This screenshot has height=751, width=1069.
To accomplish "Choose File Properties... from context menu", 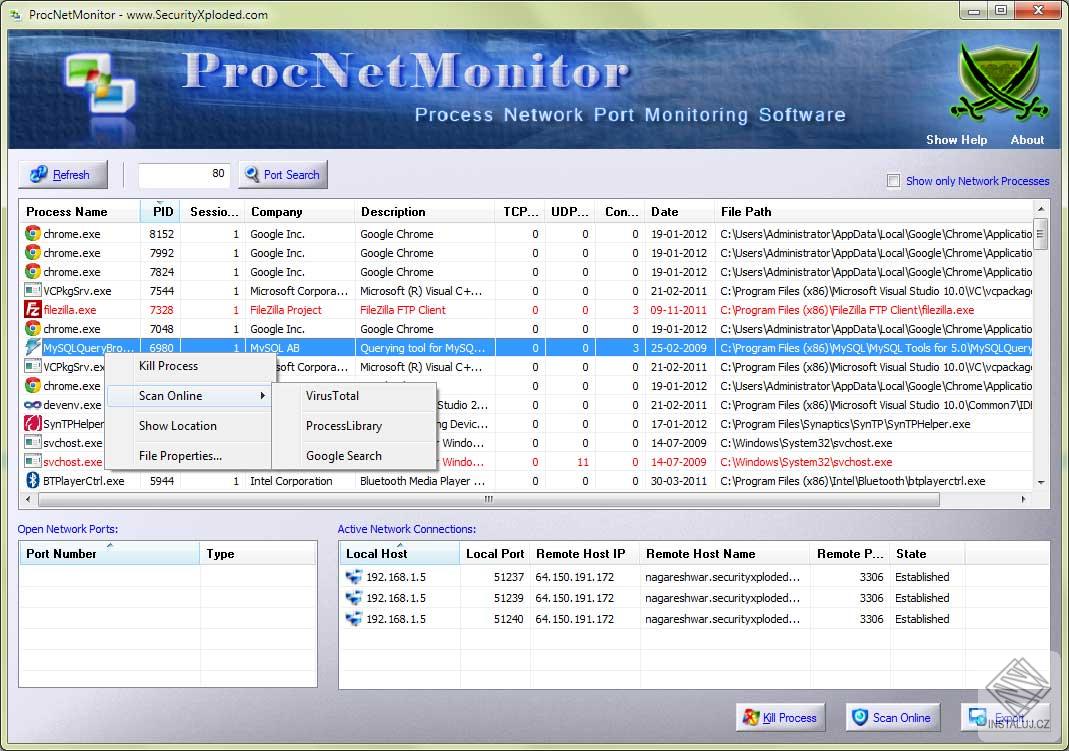I will coord(181,456).
